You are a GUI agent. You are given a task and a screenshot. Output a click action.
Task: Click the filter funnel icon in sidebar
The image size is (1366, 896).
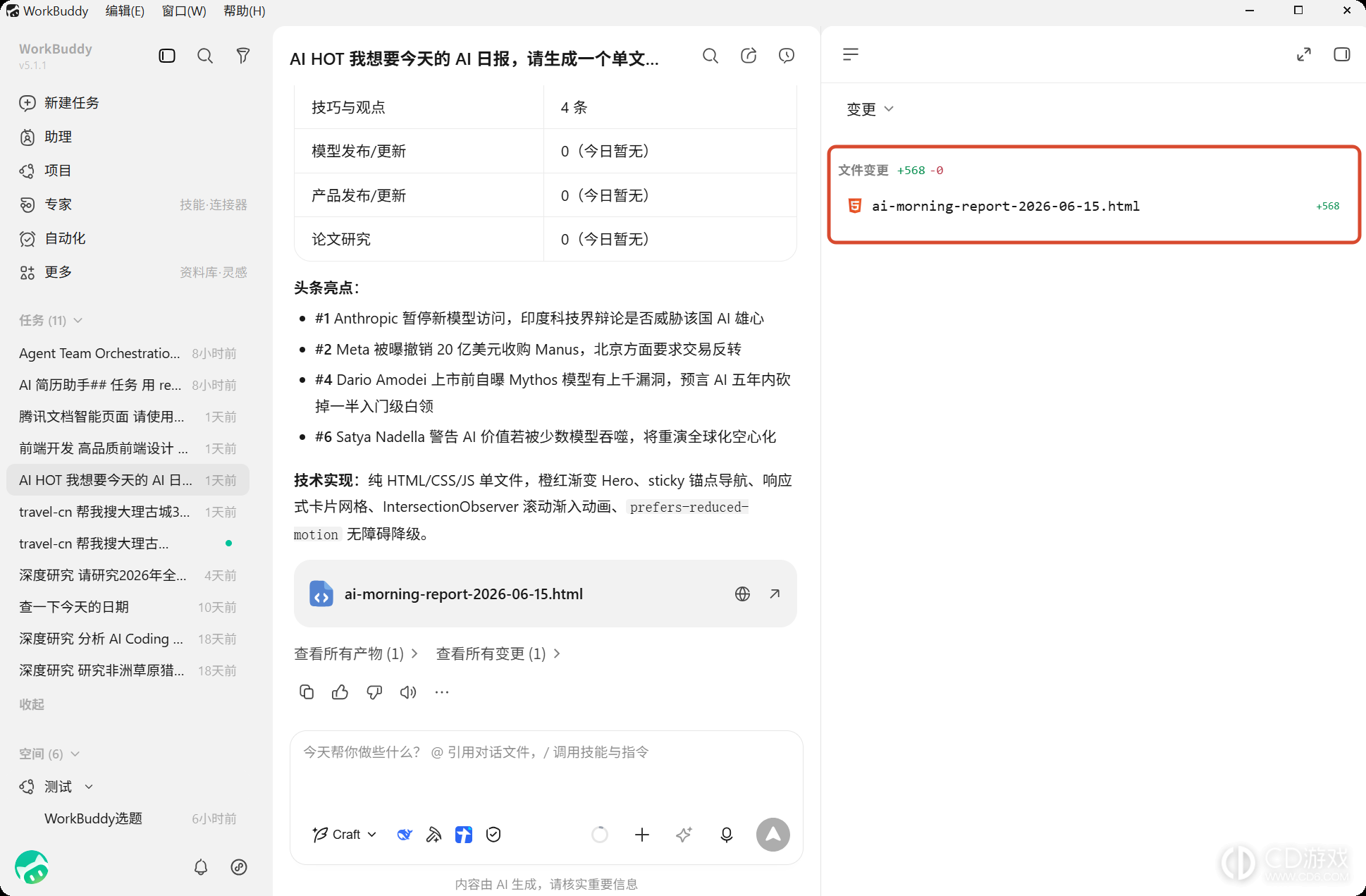242,56
